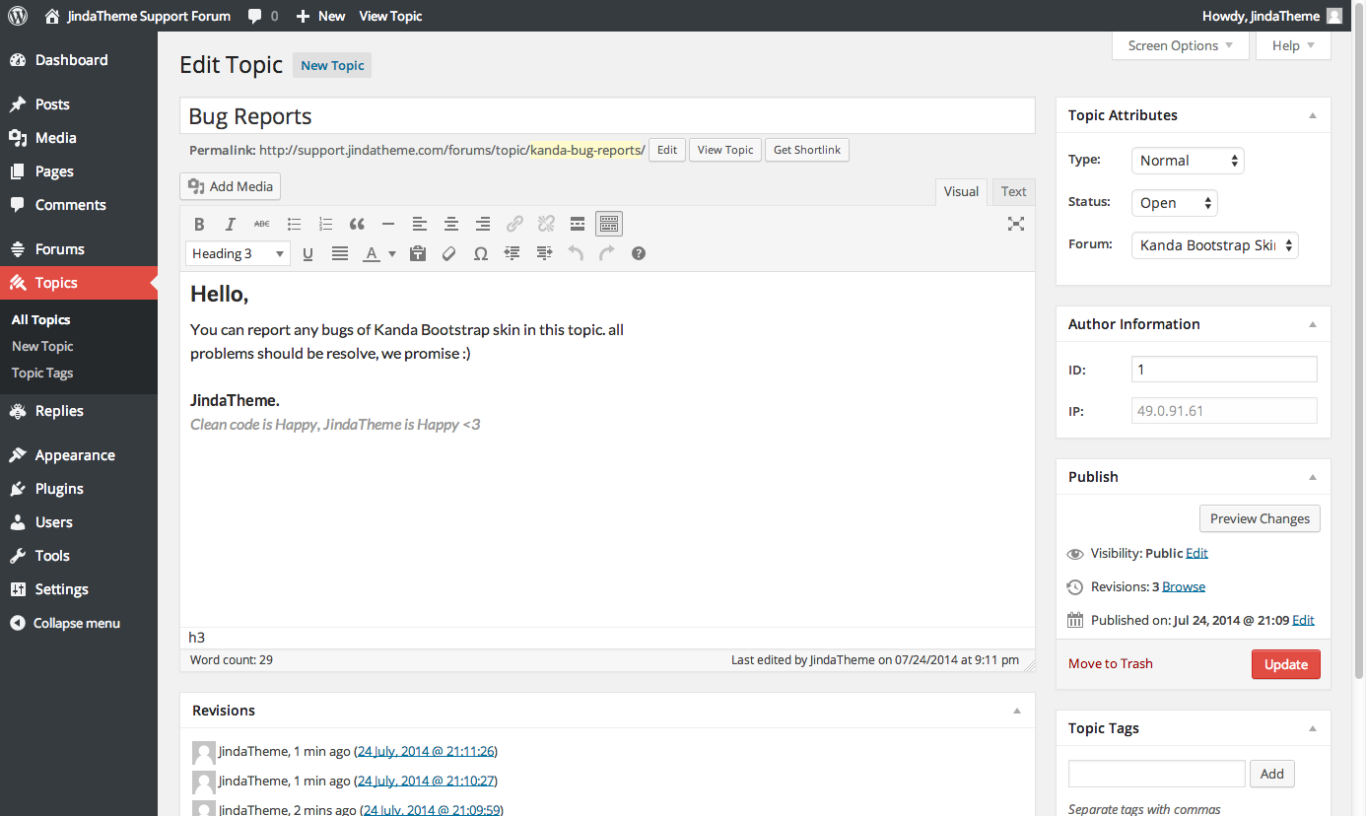Click Add Media button
This screenshot has height=816, width=1366.
click(230, 187)
